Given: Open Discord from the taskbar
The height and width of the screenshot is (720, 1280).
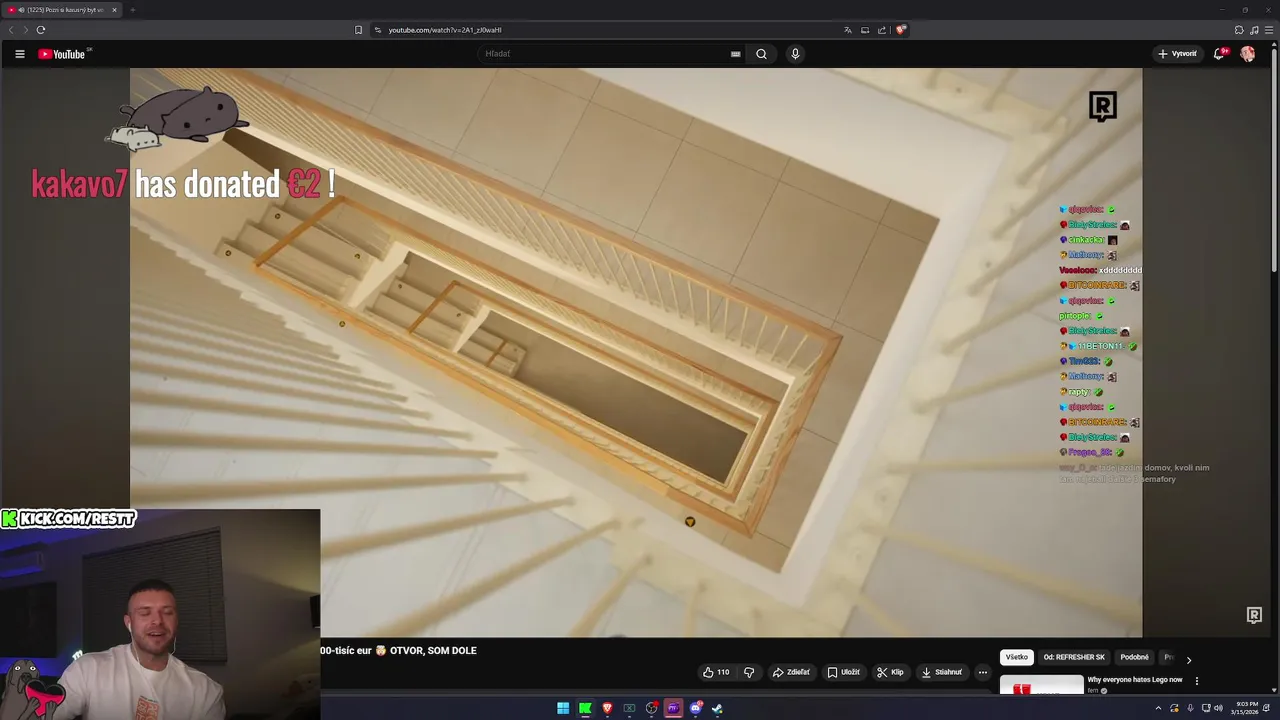Looking at the screenshot, I should point(696,708).
